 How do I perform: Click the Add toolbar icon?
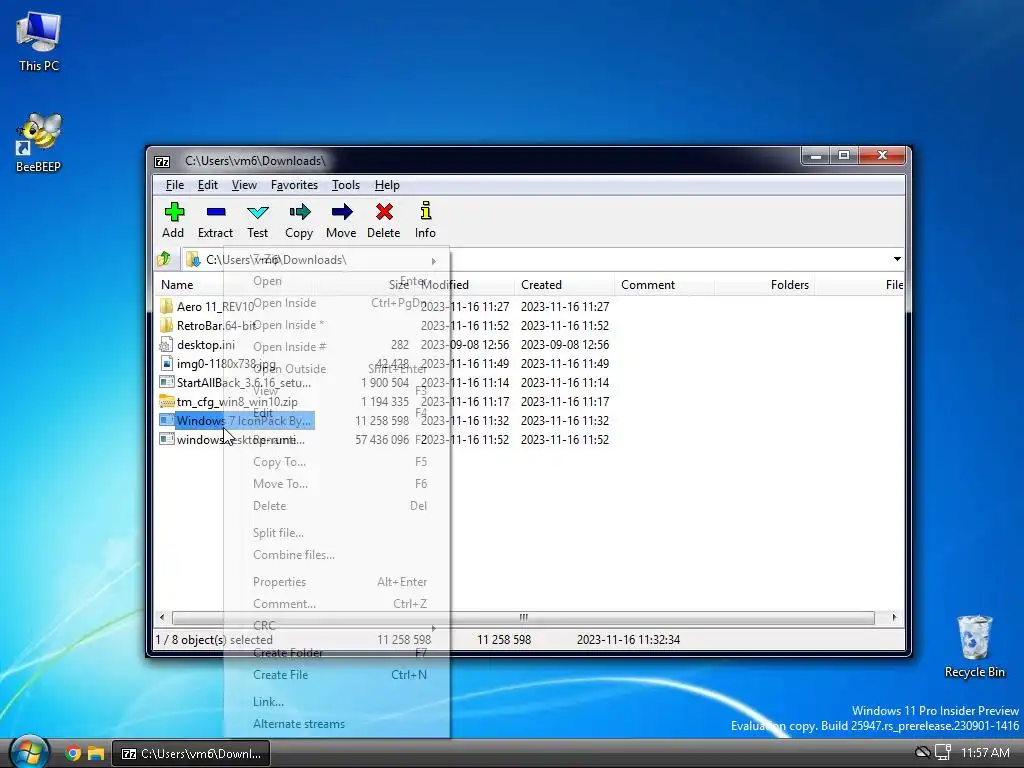(174, 212)
